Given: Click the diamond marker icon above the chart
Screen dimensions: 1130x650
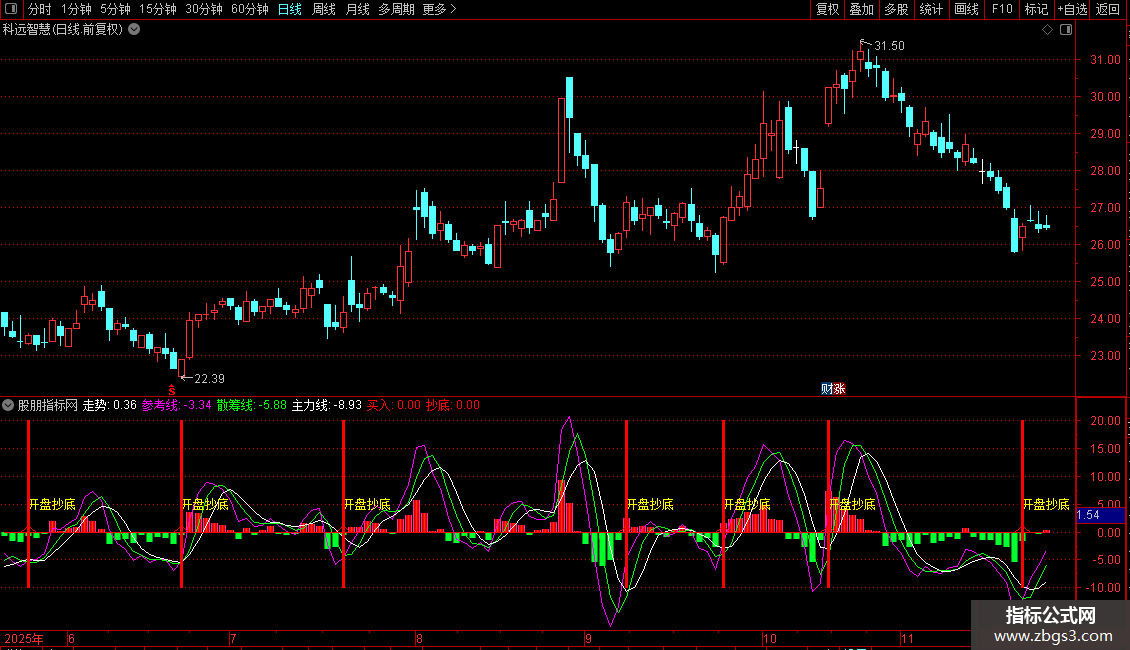Looking at the screenshot, I should pyautogui.click(x=1048, y=30).
